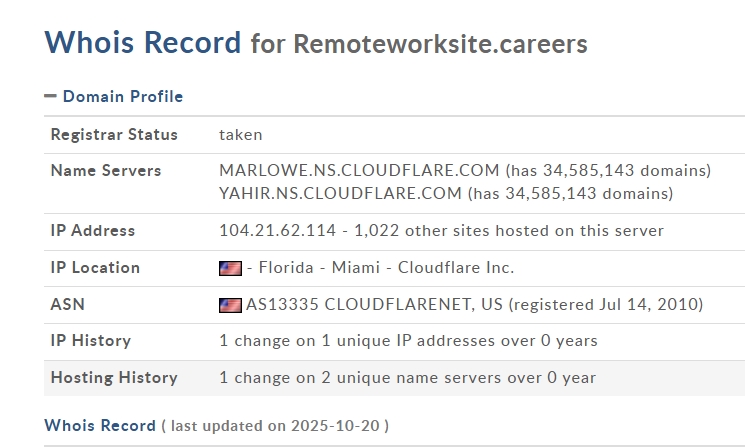This screenshot has height=447, width=745.
Task: Click the Whois Record page title
Action: pos(143,43)
